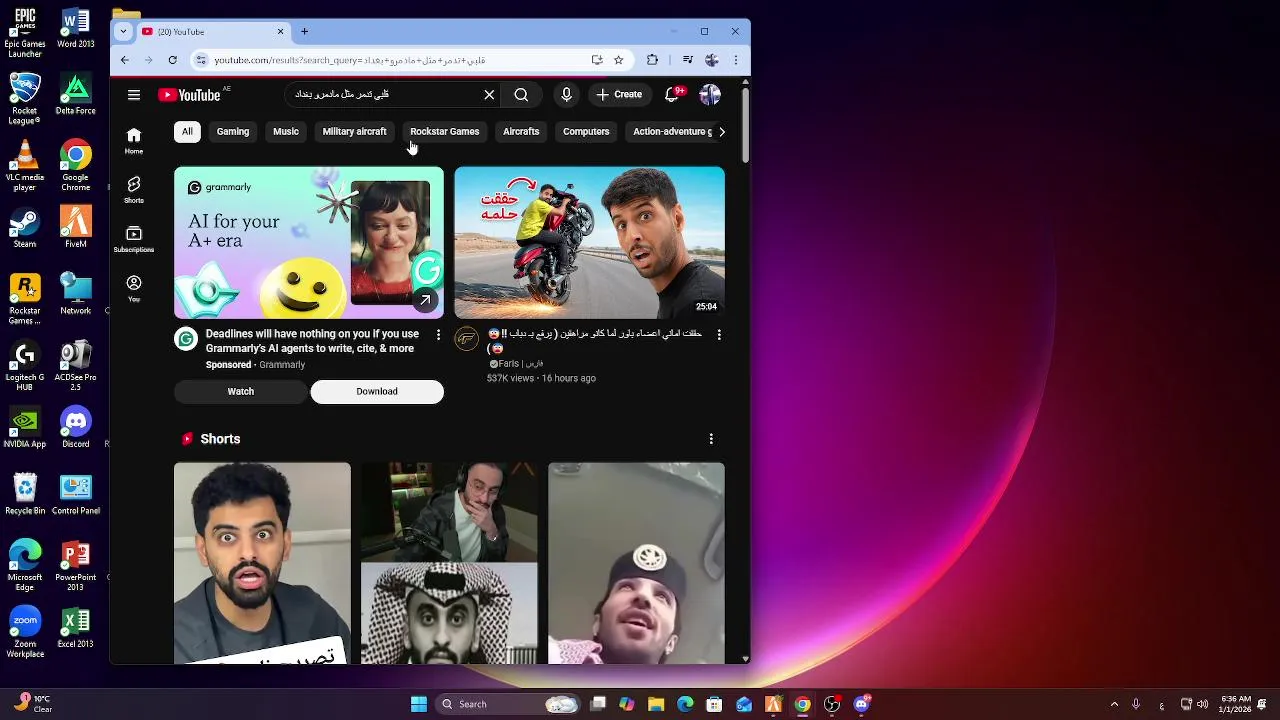Screen dimensions: 1280x720
Task: Bookmark this page with star icon
Action: [x=619, y=60]
